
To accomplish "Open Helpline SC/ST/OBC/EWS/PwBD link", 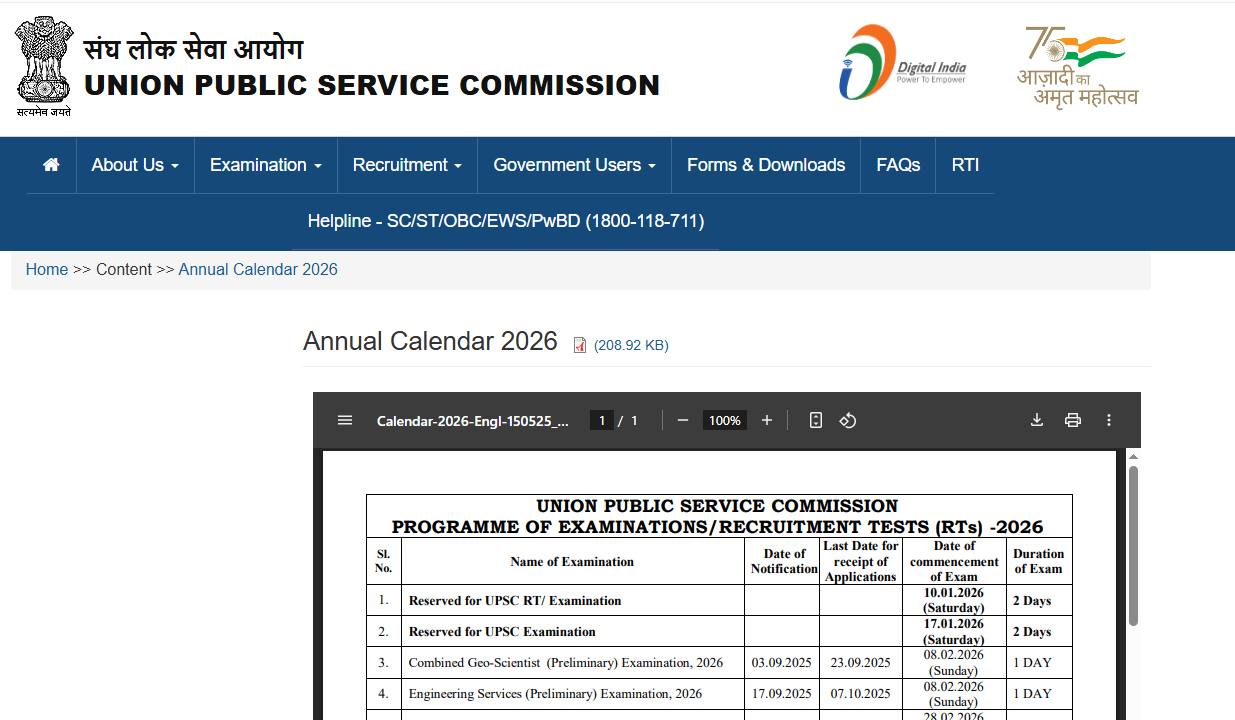I will (x=506, y=221).
